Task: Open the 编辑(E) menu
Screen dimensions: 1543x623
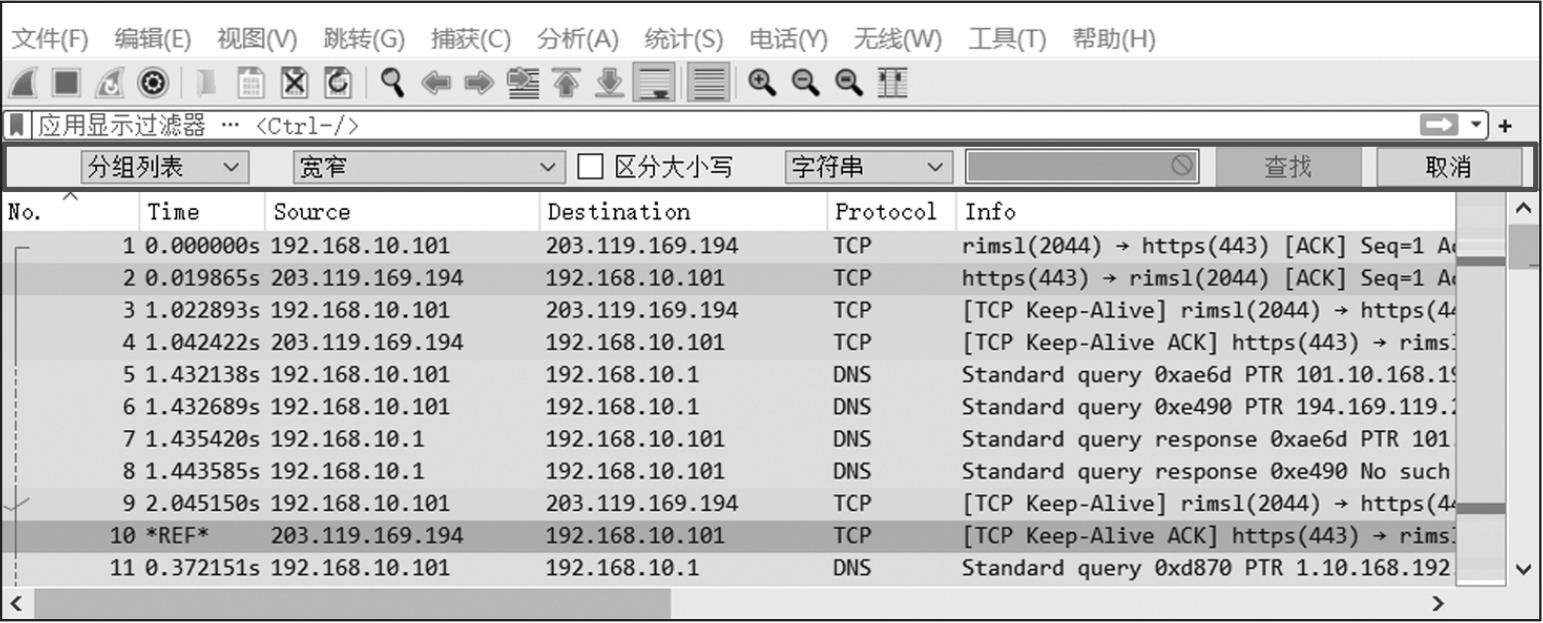Action: coord(152,39)
